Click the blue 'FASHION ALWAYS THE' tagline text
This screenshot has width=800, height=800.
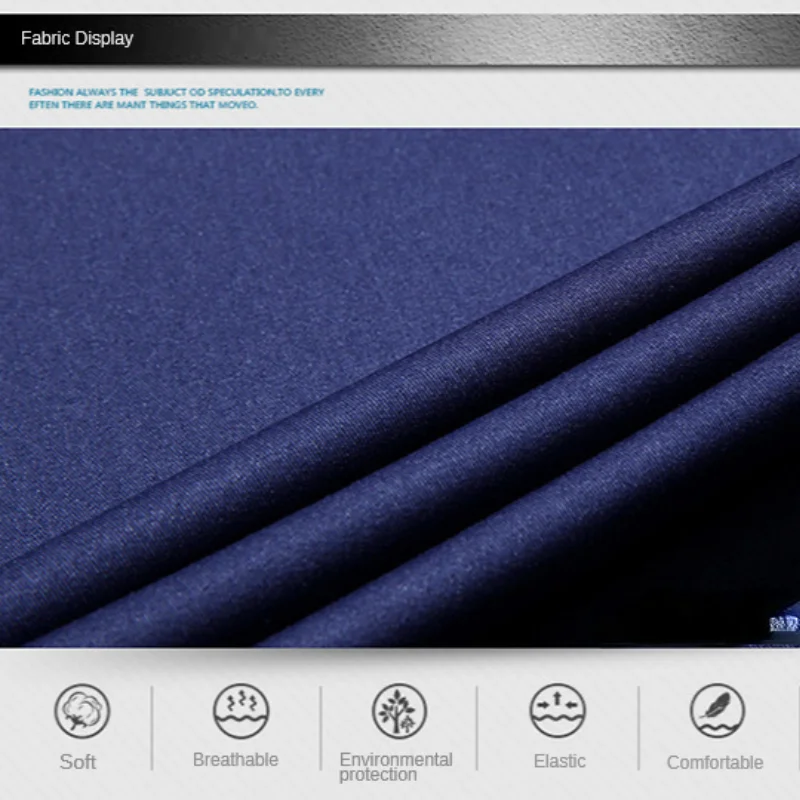tap(177, 98)
